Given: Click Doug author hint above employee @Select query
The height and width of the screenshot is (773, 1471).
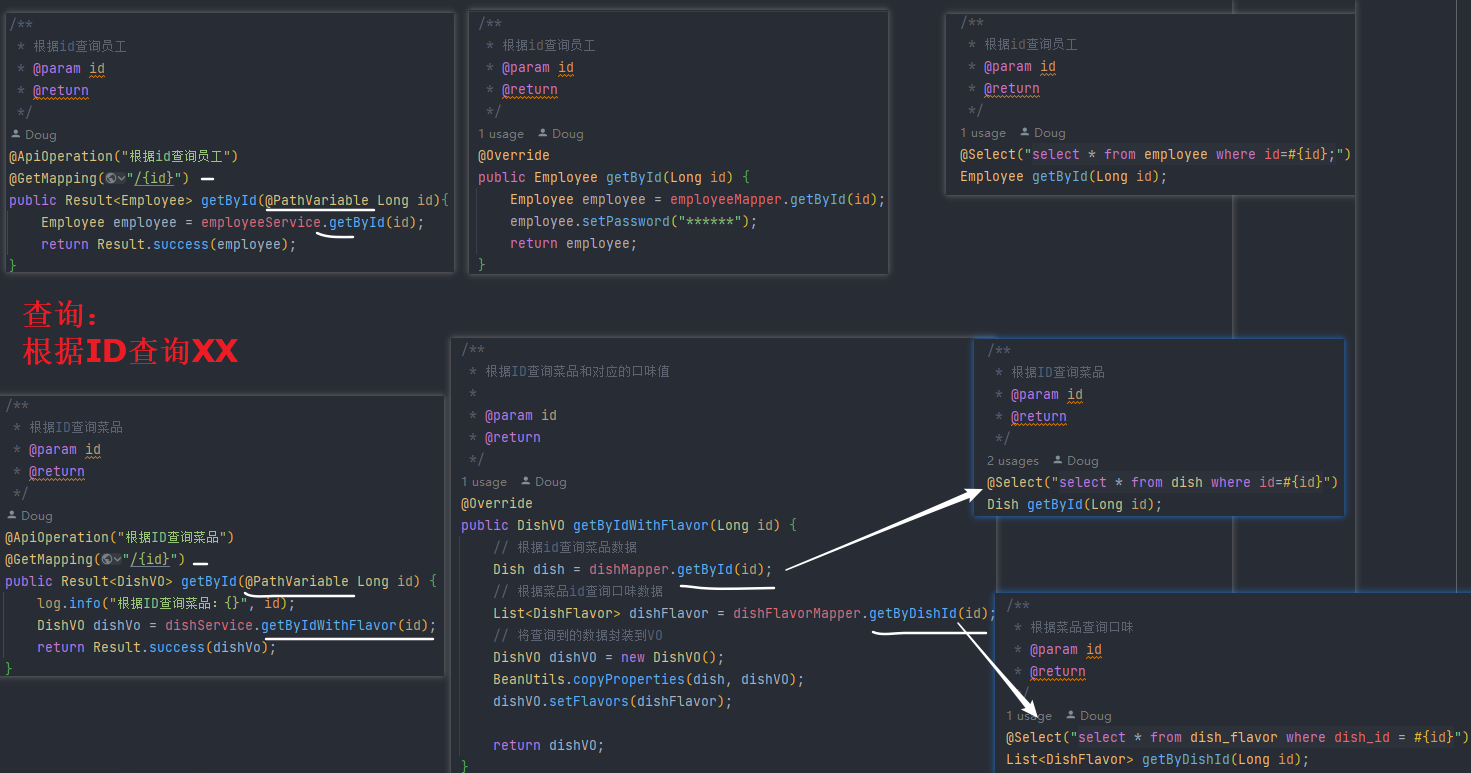Looking at the screenshot, I should tap(1043, 132).
